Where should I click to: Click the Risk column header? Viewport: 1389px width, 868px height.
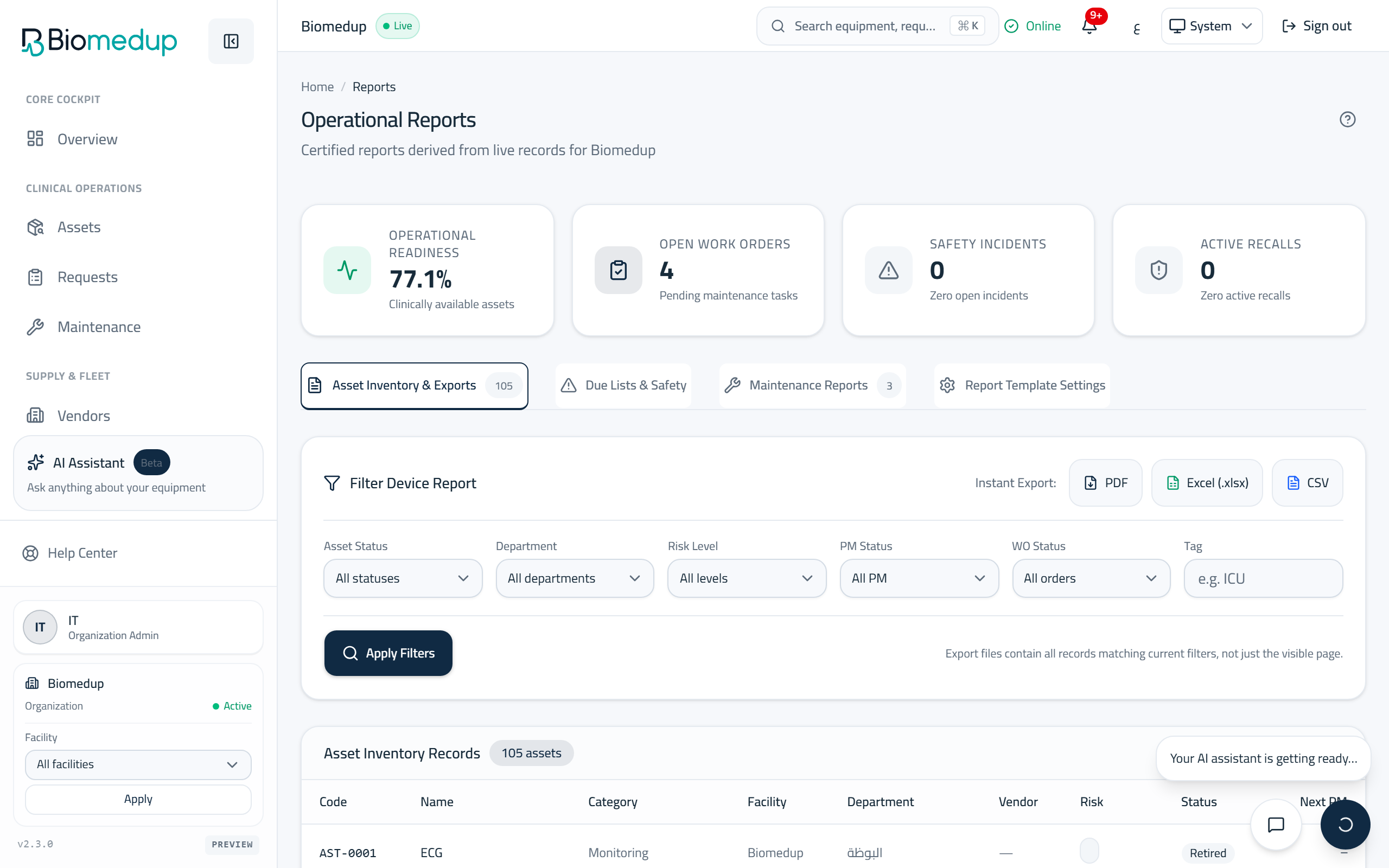[1091, 801]
